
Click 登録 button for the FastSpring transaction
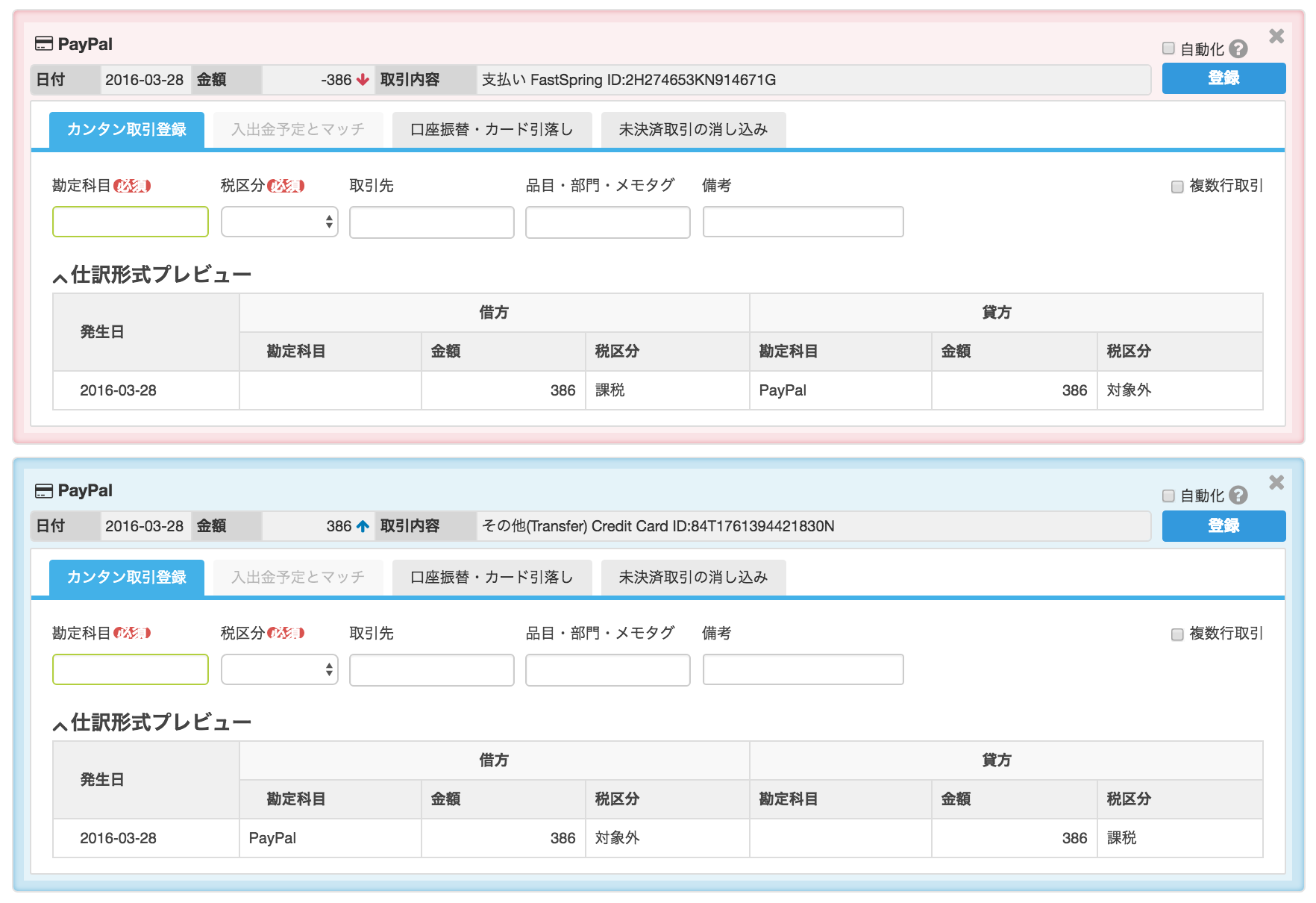click(1223, 78)
